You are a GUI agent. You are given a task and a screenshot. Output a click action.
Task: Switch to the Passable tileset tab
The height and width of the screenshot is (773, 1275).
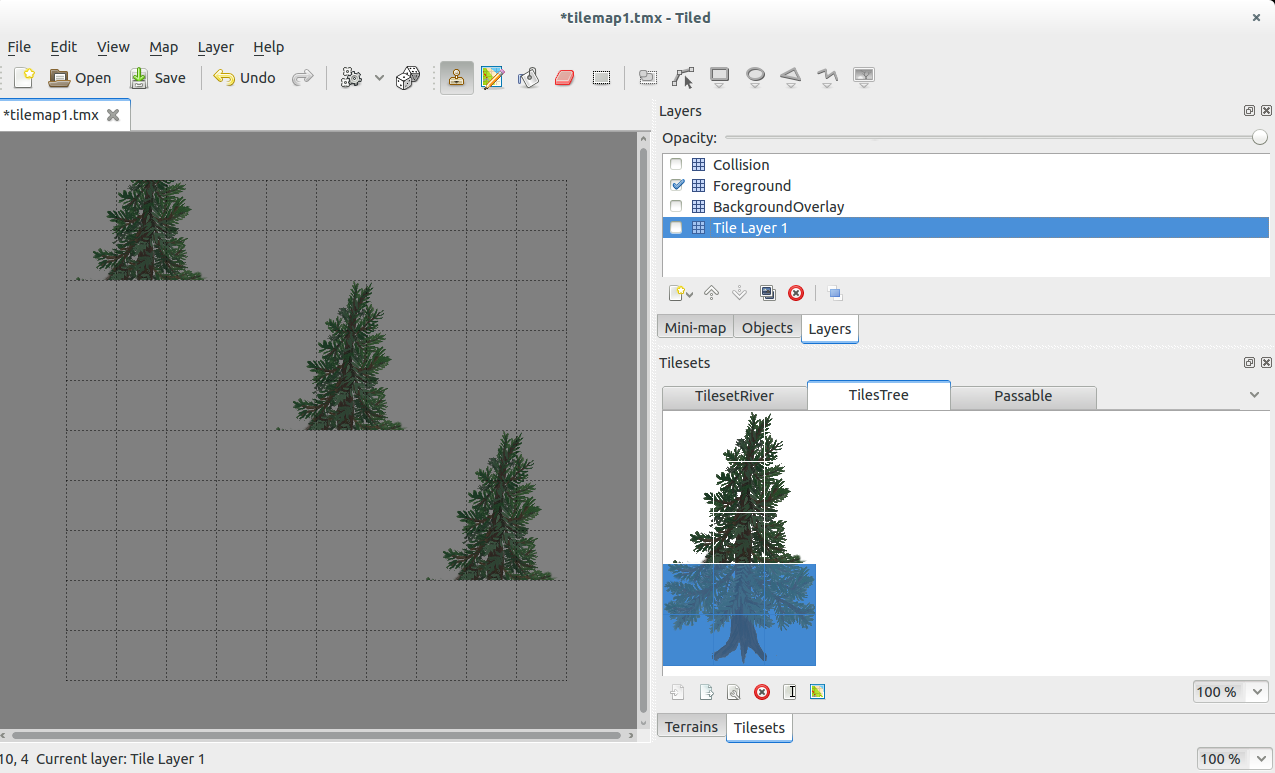pos(1023,397)
